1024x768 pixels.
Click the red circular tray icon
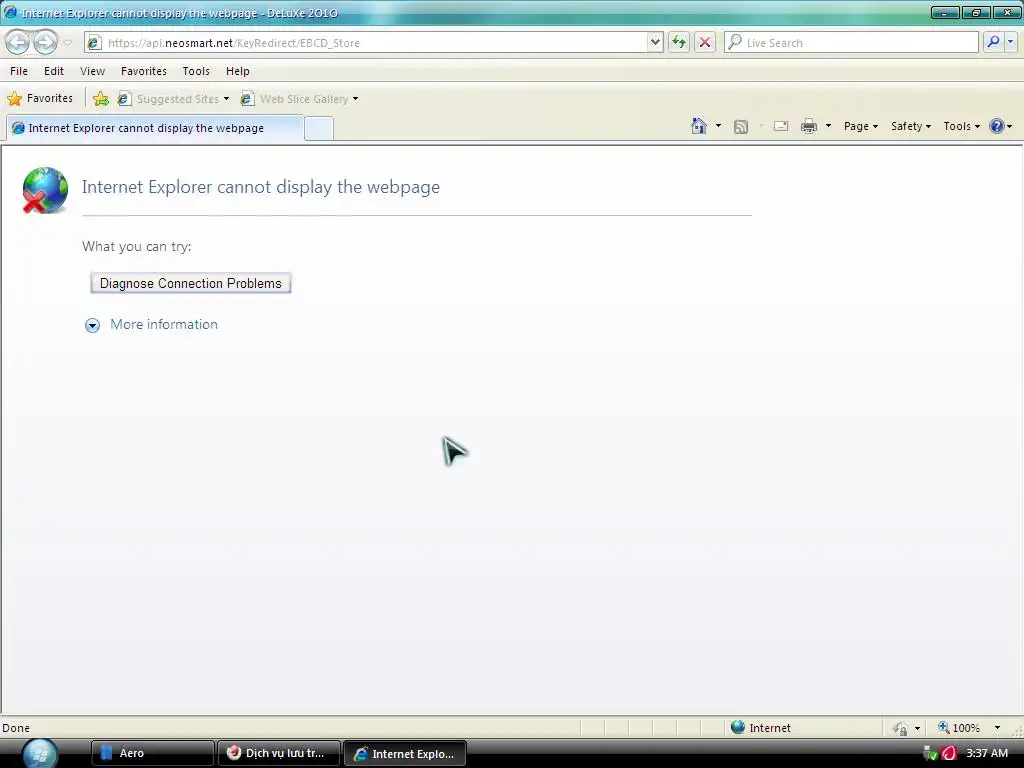pyautogui.click(x=949, y=754)
